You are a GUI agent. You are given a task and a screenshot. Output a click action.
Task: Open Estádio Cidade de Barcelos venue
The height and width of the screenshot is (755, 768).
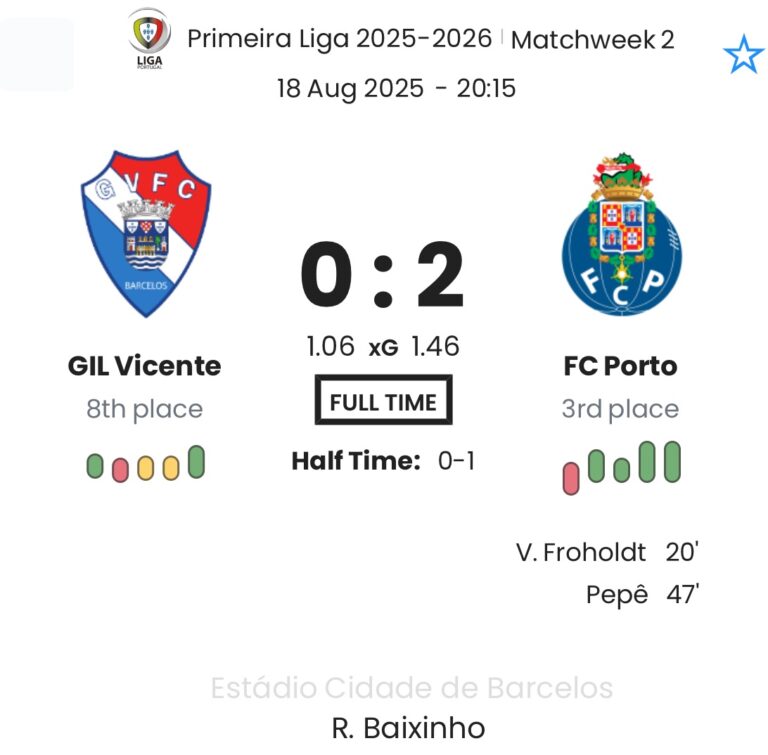(411, 688)
